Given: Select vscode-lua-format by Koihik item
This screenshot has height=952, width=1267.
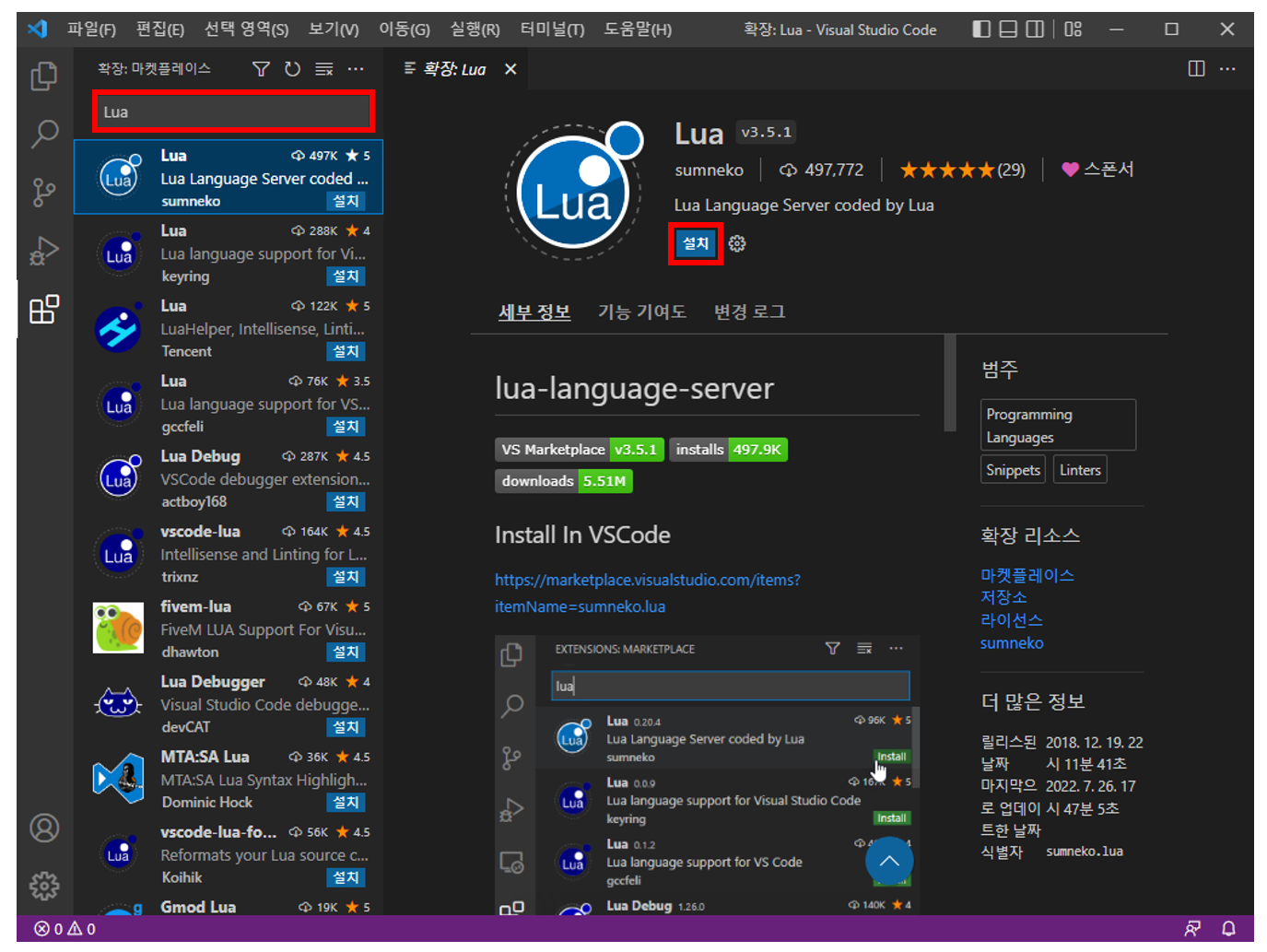Looking at the screenshot, I should [x=229, y=854].
